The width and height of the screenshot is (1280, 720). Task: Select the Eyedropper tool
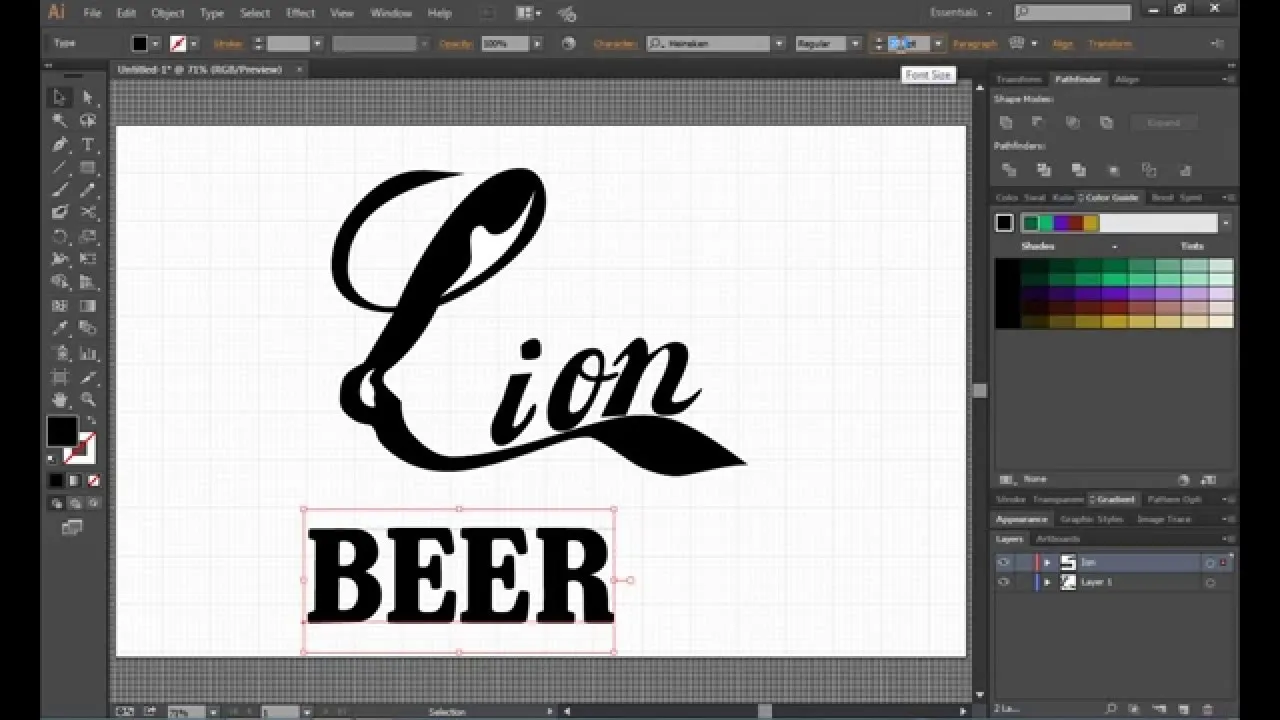pyautogui.click(x=59, y=328)
